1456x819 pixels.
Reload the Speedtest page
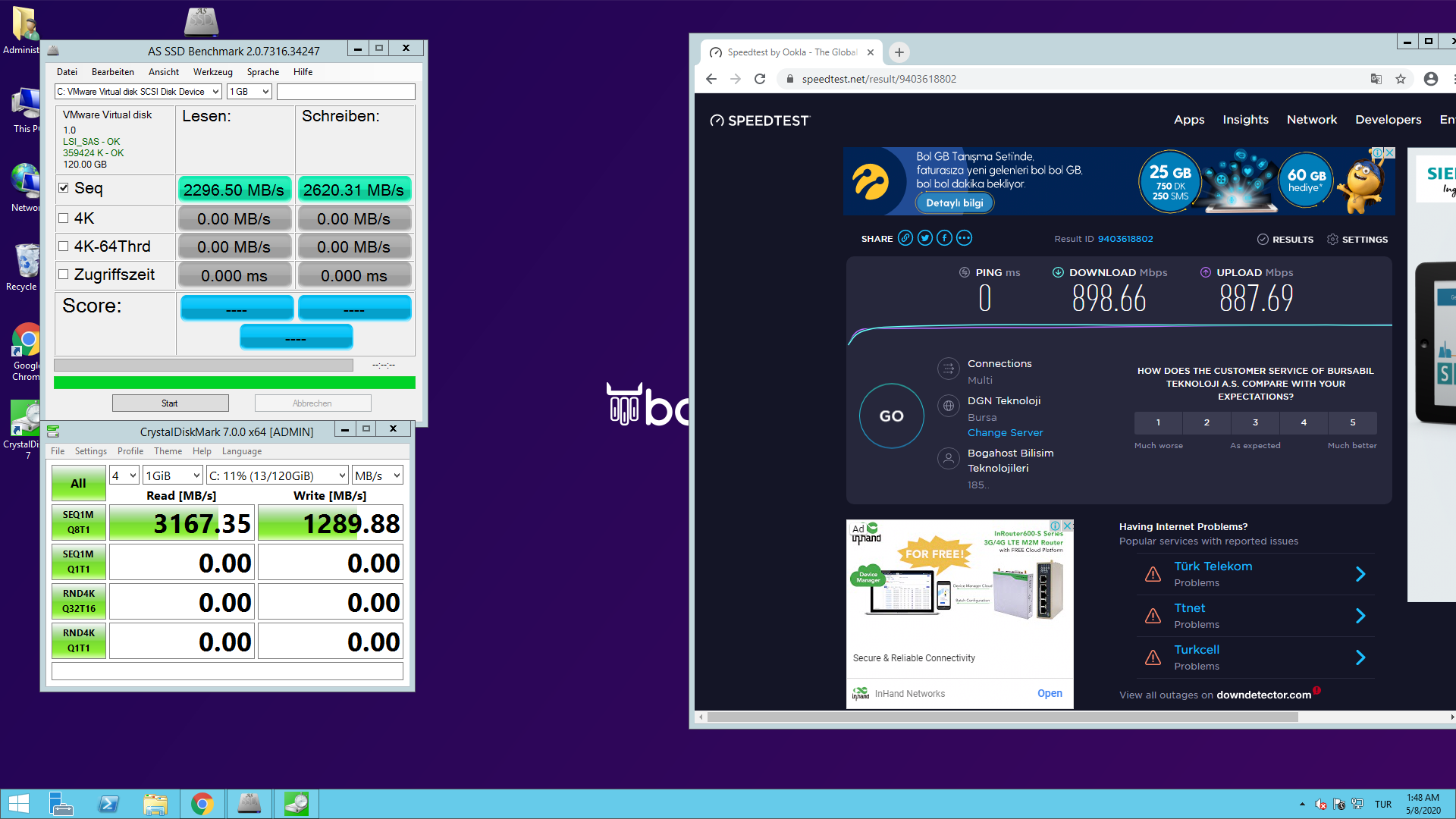click(760, 79)
